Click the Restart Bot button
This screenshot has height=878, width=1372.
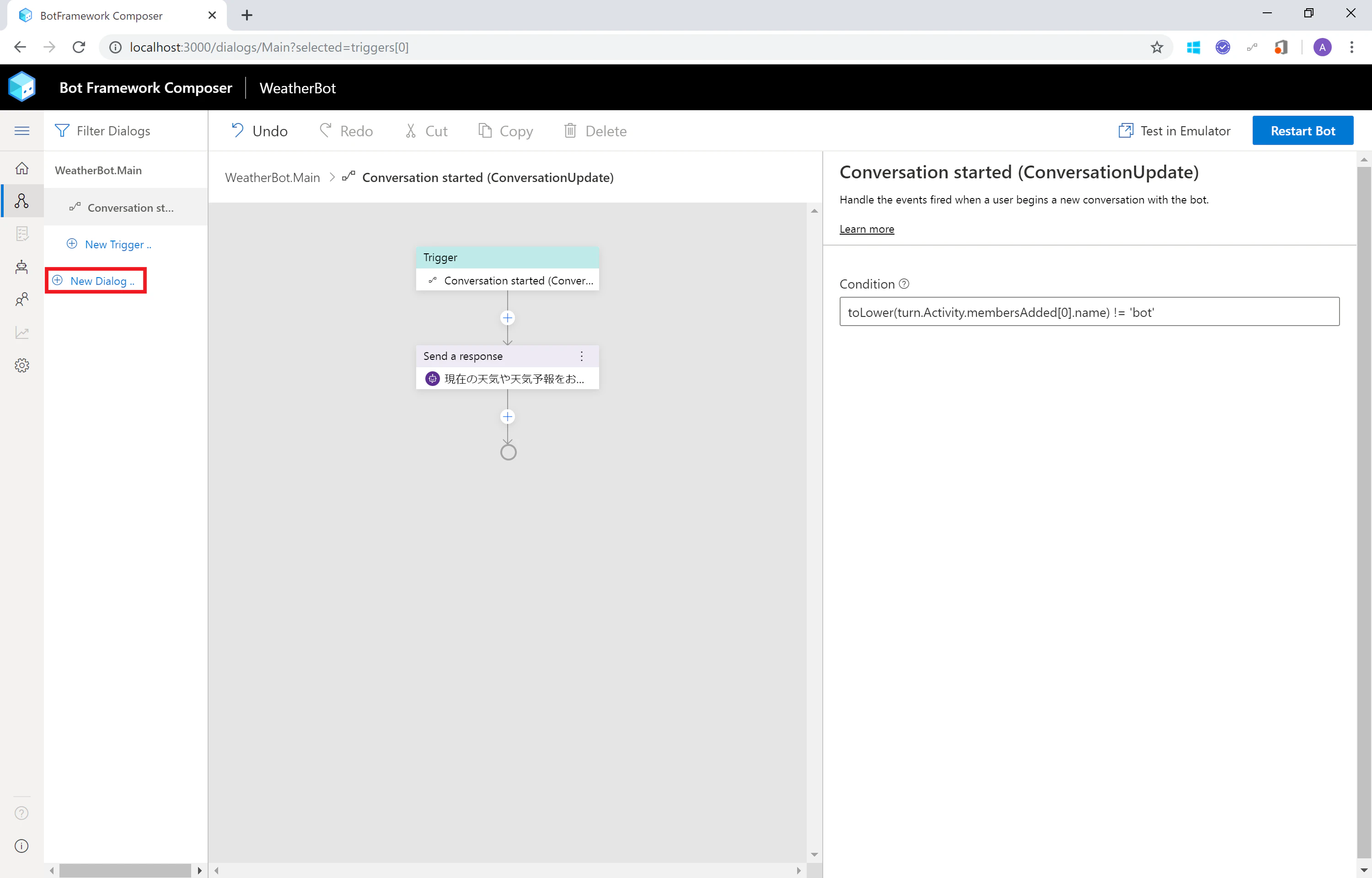coord(1302,131)
